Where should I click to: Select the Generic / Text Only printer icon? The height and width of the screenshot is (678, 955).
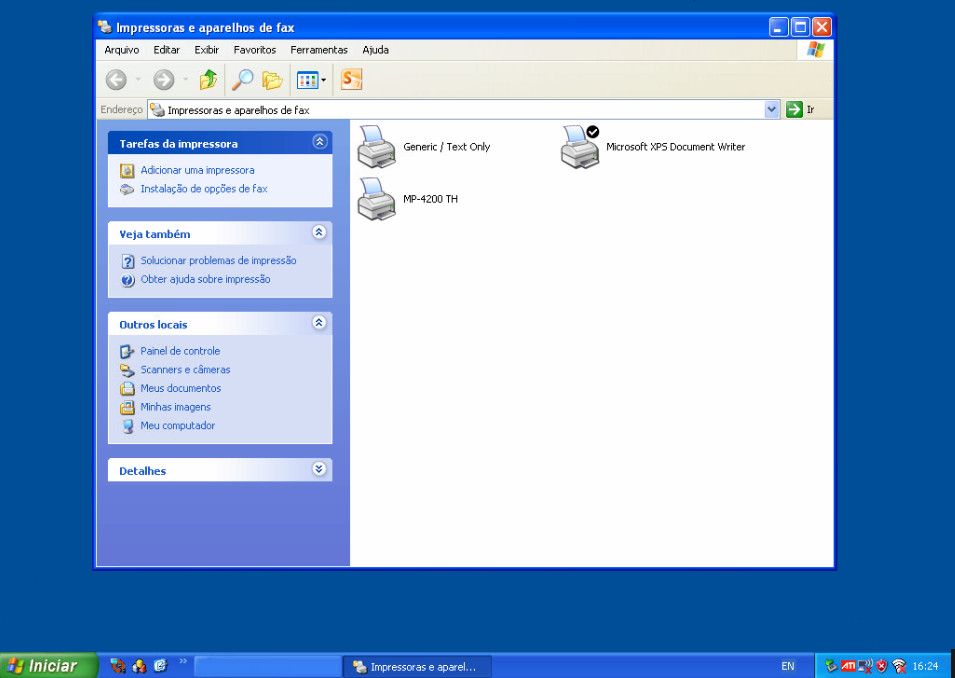377,147
